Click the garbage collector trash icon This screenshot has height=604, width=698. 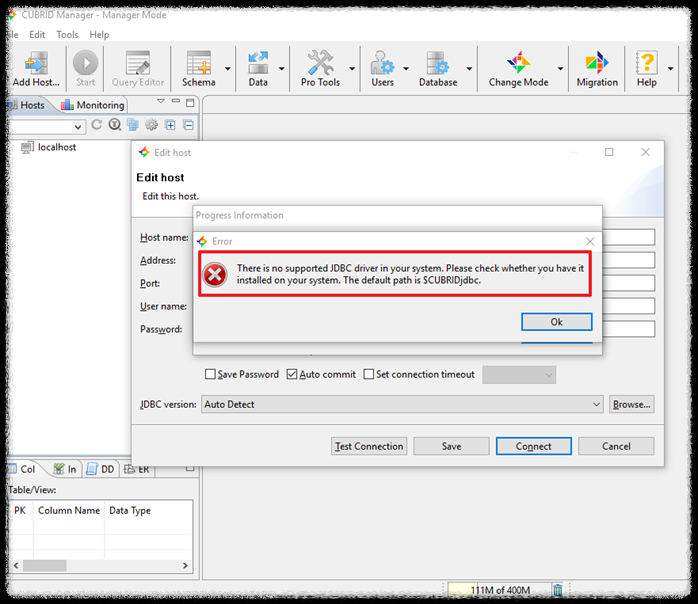click(x=557, y=590)
